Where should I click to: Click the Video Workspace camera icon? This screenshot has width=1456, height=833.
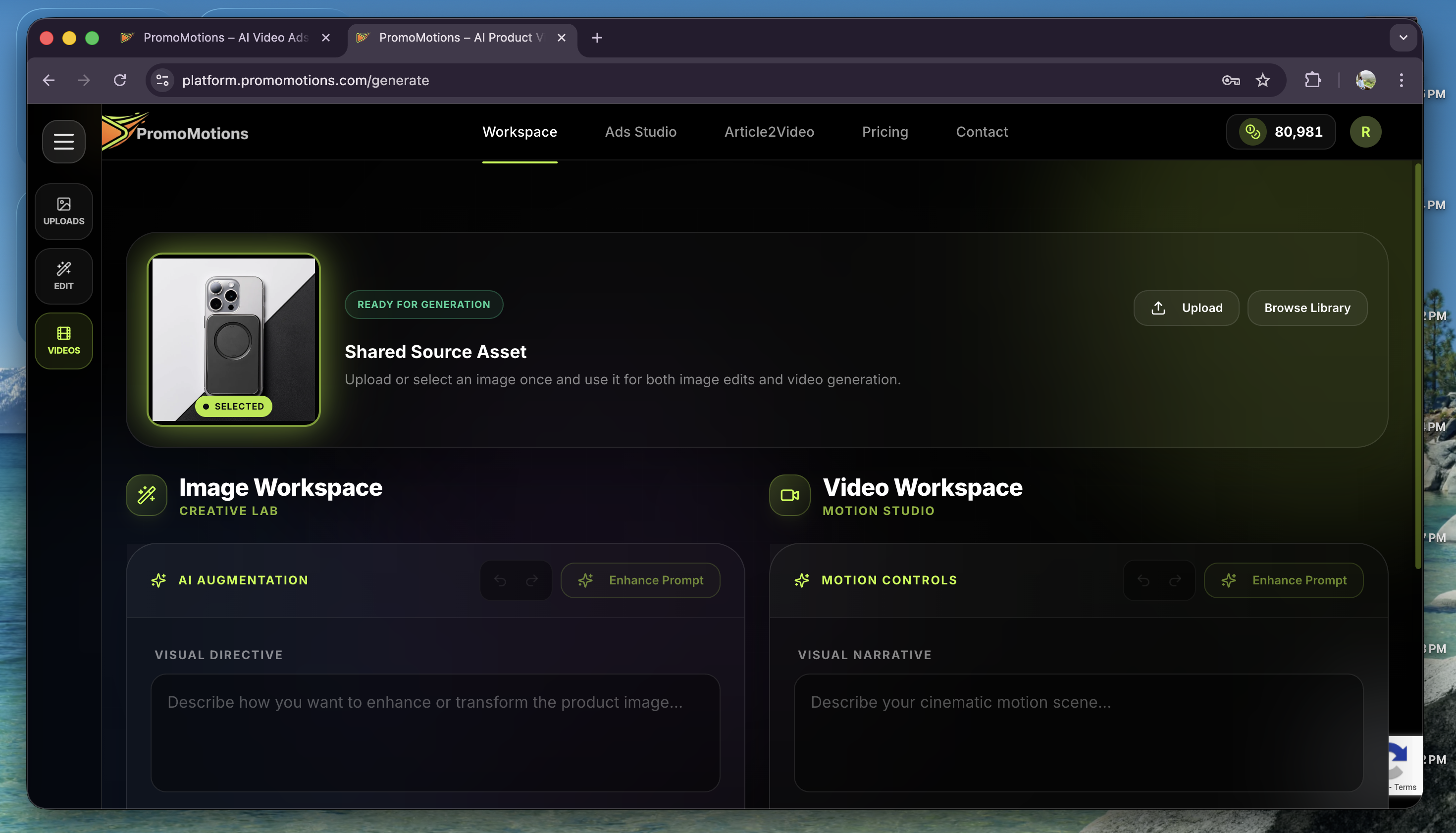click(x=789, y=495)
